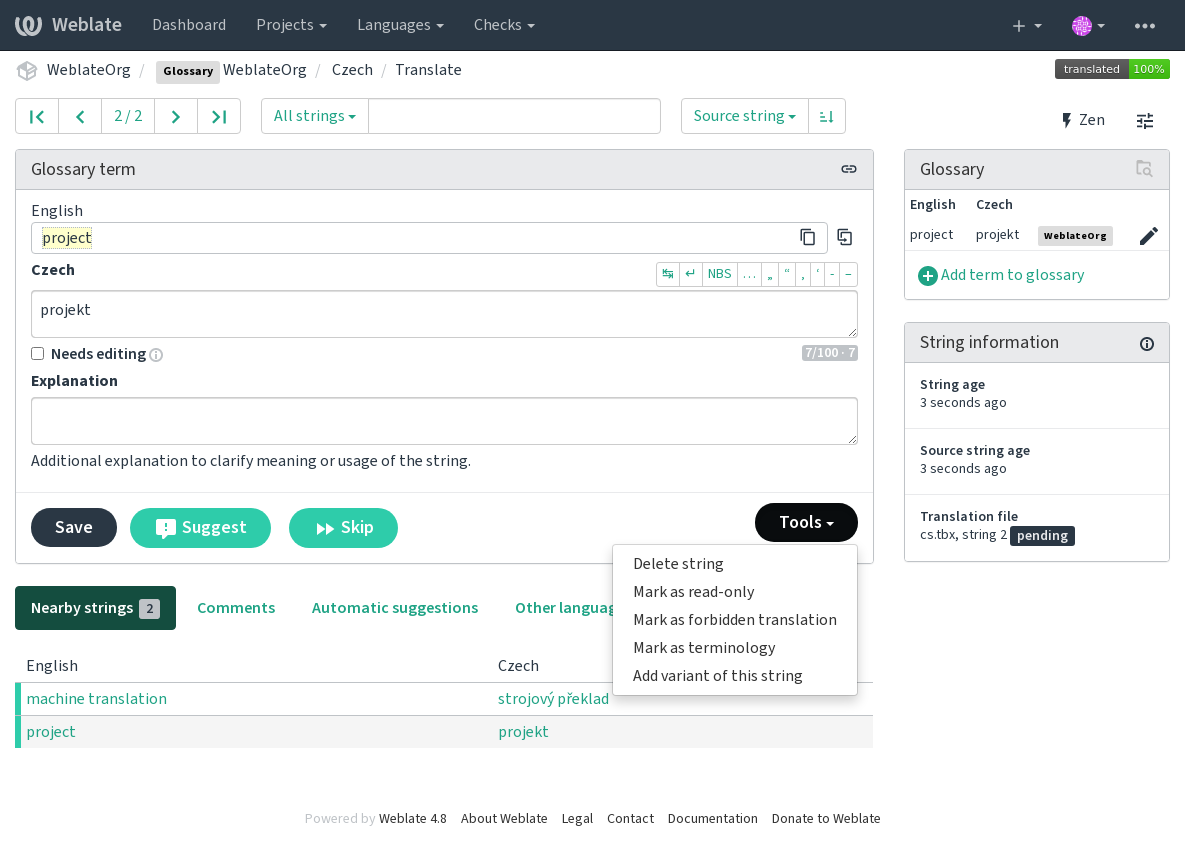Insert high double quote “ character
The image size is (1185, 856).
point(787,273)
